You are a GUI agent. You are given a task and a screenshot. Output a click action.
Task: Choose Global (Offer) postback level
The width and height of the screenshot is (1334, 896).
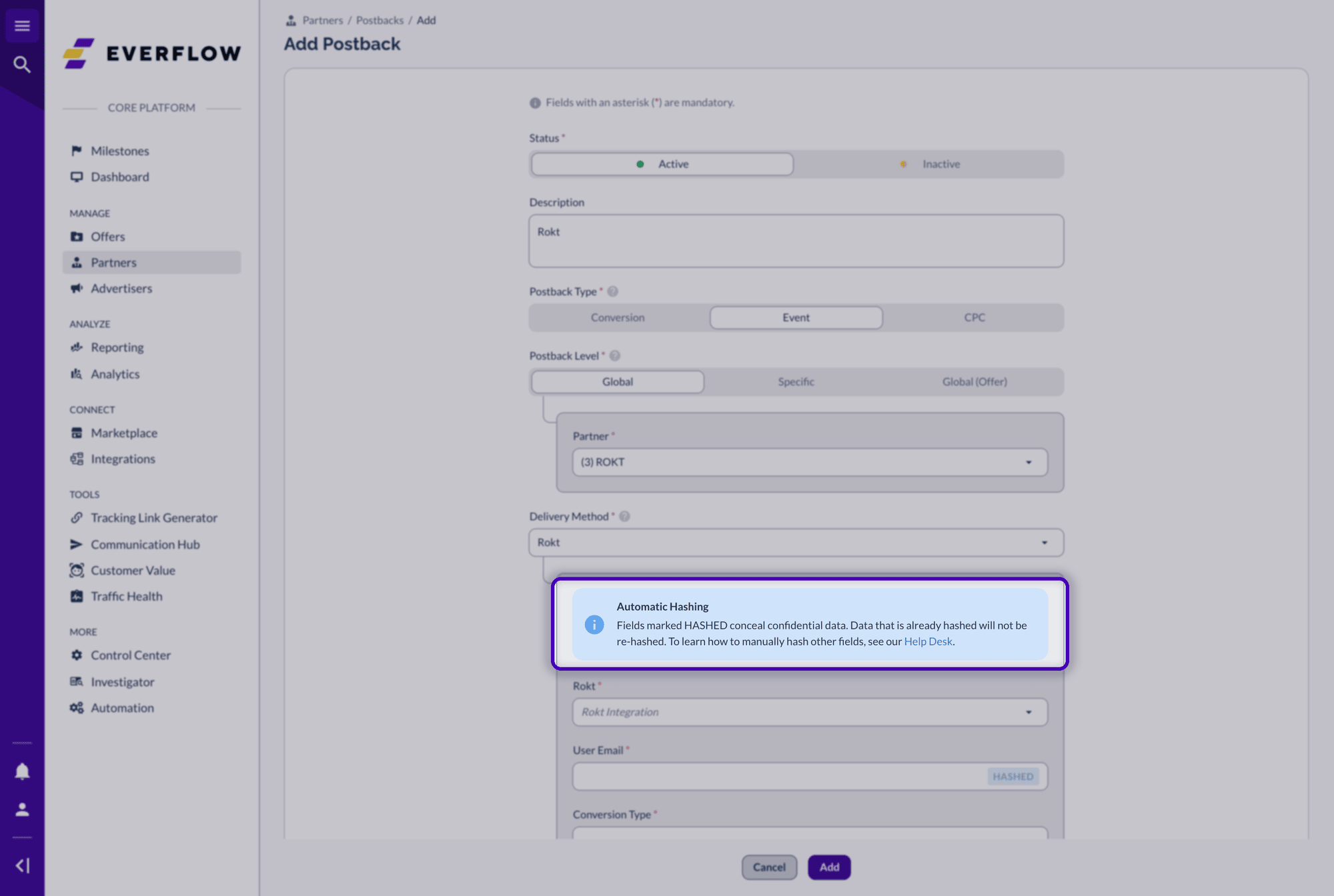(x=974, y=382)
